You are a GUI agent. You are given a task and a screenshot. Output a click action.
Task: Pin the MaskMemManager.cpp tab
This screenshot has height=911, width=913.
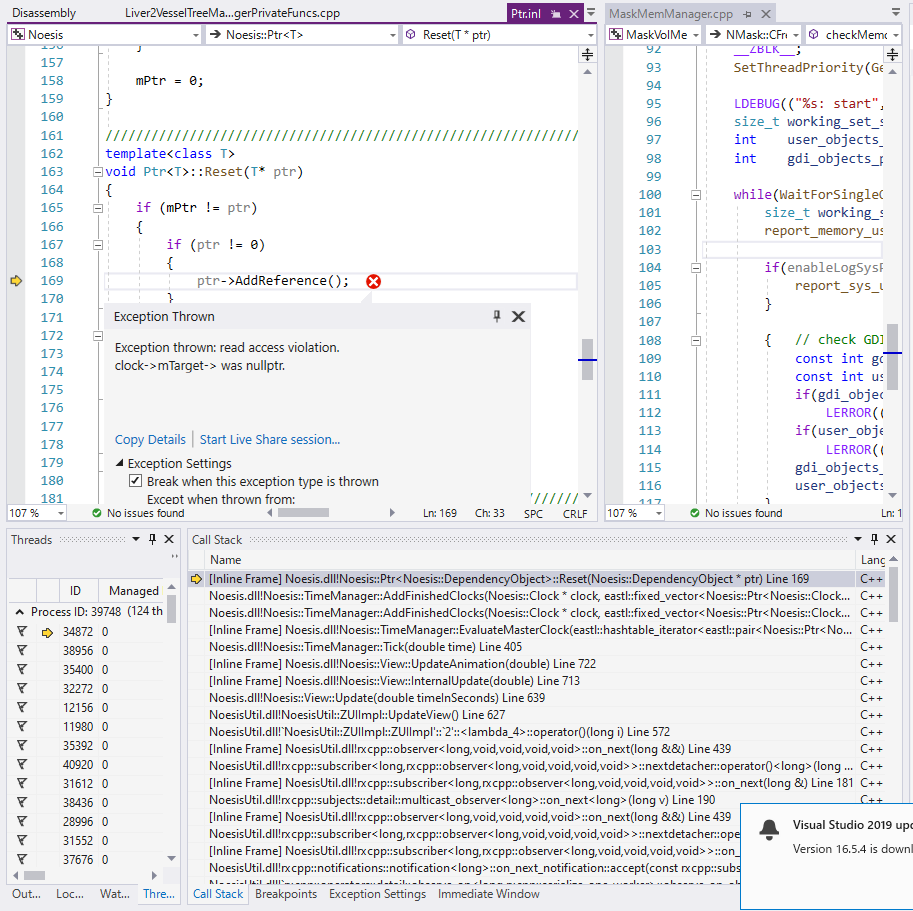[748, 13]
